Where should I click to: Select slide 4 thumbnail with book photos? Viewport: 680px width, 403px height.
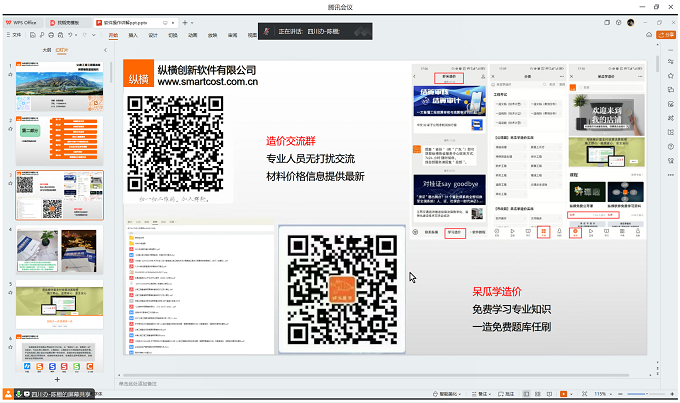point(60,249)
